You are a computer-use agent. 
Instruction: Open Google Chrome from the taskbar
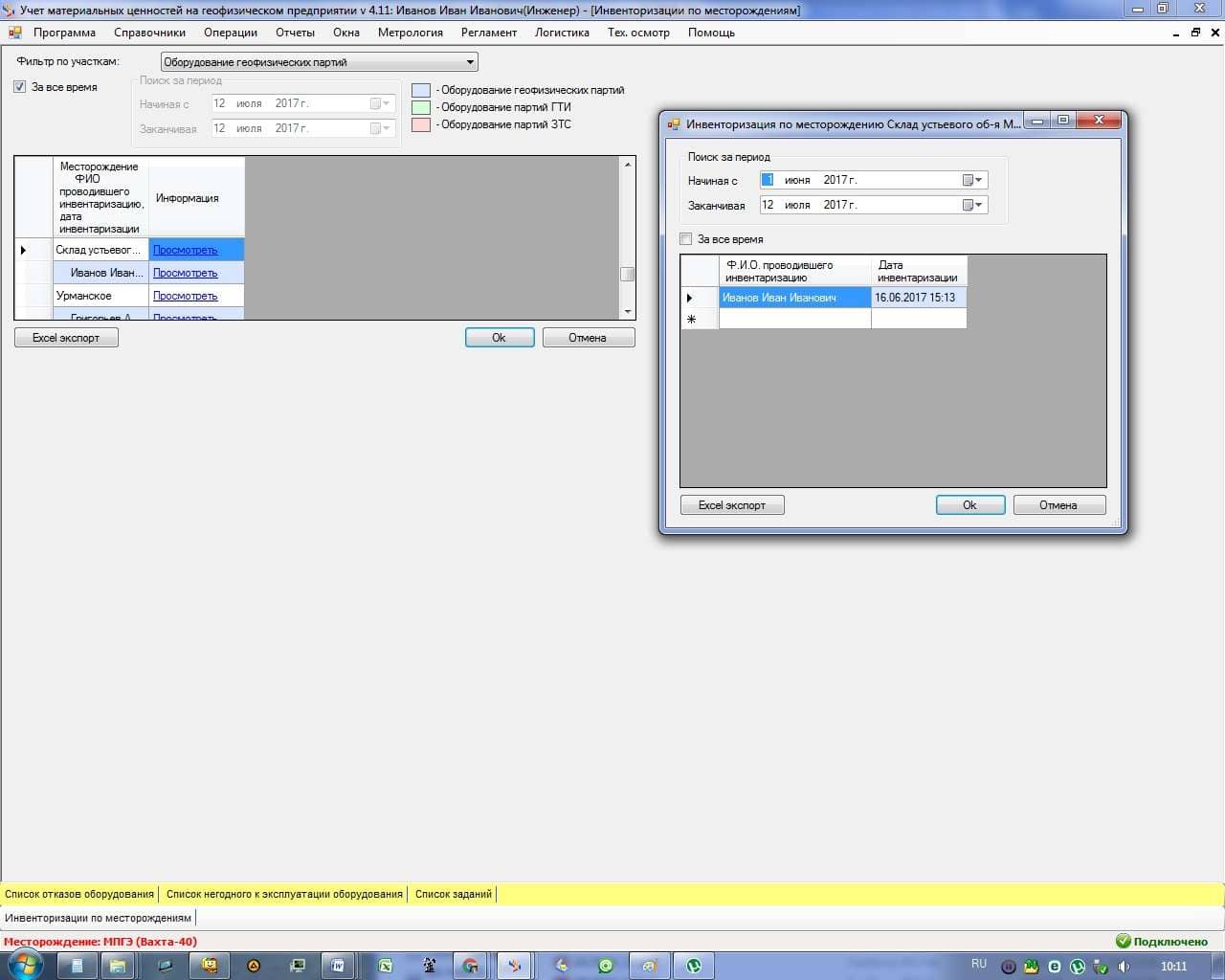(470, 966)
